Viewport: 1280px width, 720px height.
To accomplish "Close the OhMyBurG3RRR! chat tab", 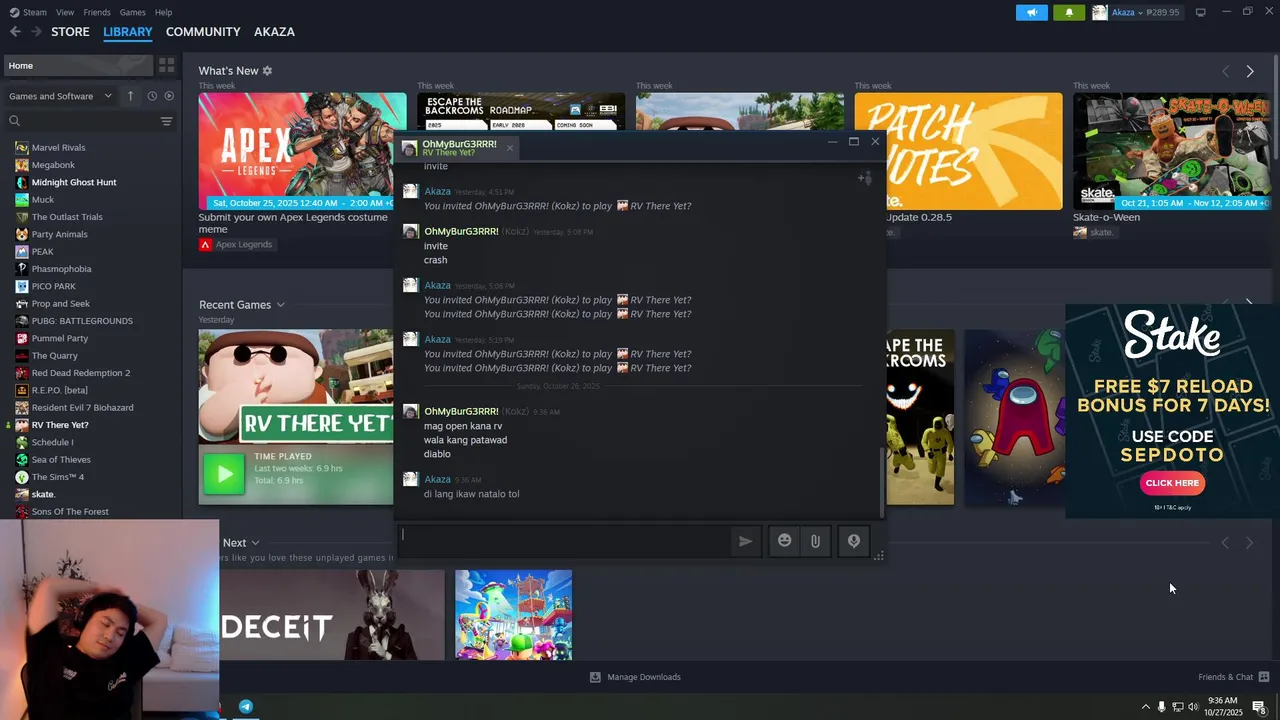I will coord(509,148).
